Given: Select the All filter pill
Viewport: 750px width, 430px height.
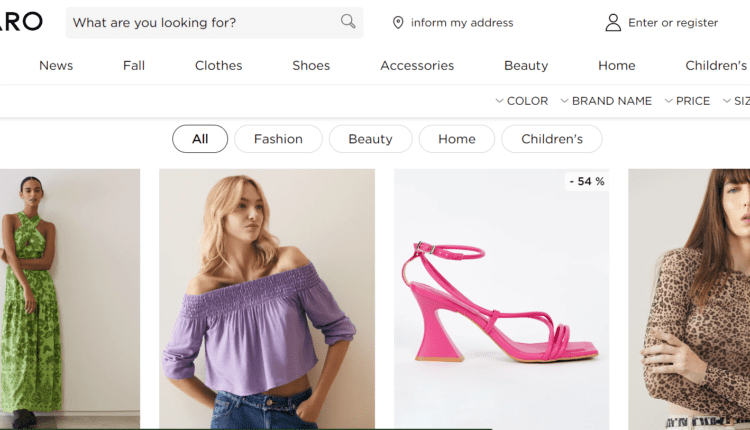Looking at the screenshot, I should [x=200, y=139].
